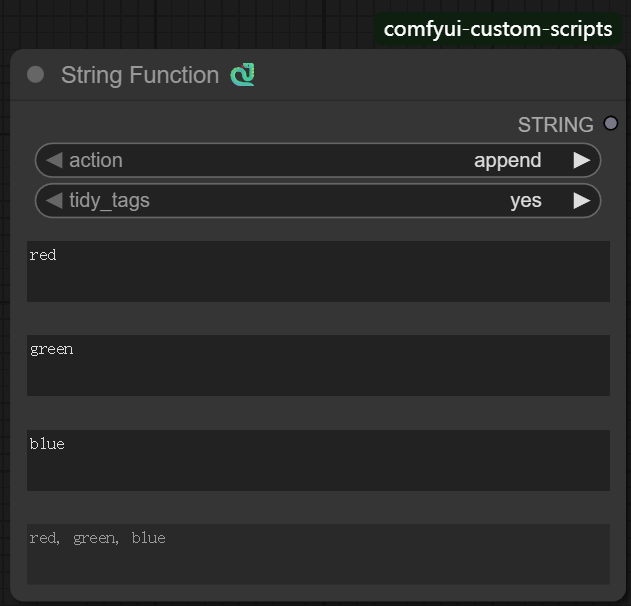
Task: Click the right arrow on tidy_tags widget
Action: (581, 200)
